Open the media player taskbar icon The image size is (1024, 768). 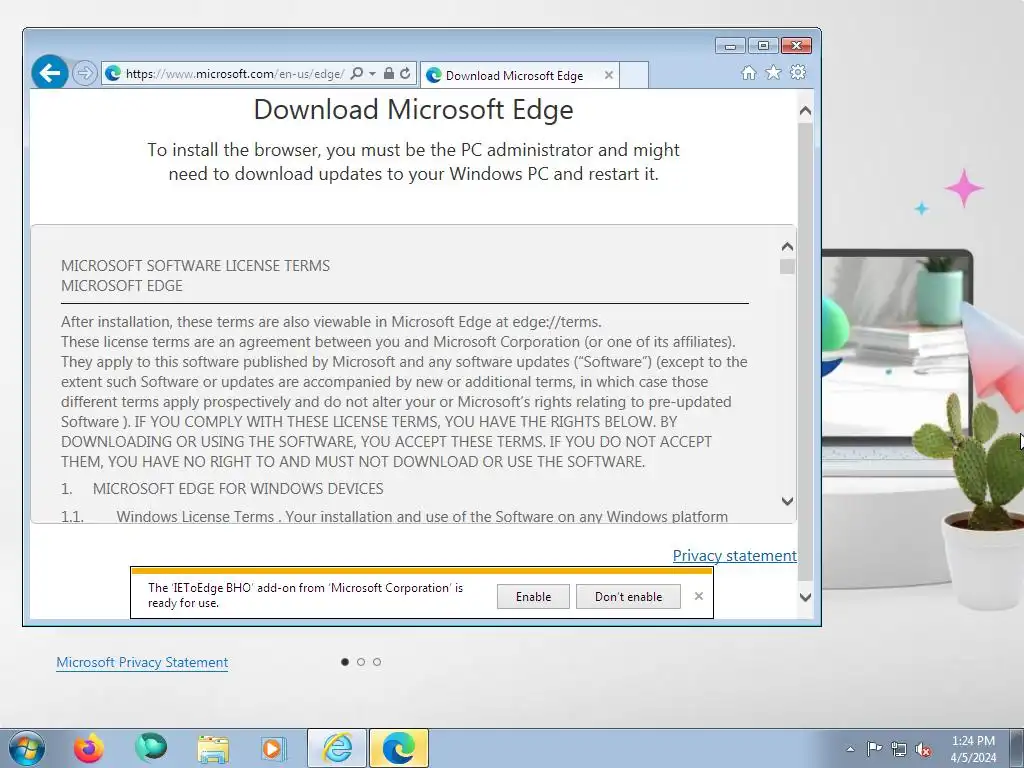pyautogui.click(x=273, y=748)
